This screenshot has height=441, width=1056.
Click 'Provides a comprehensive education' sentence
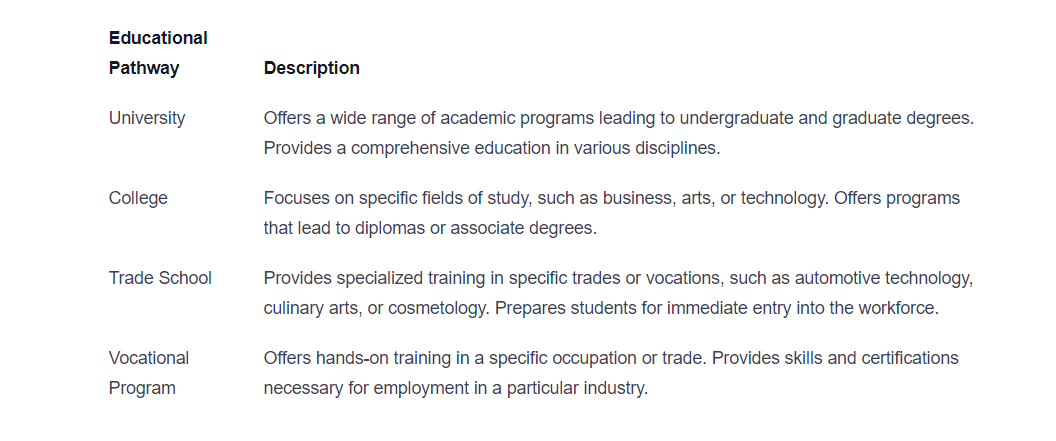pyautogui.click(x=492, y=148)
